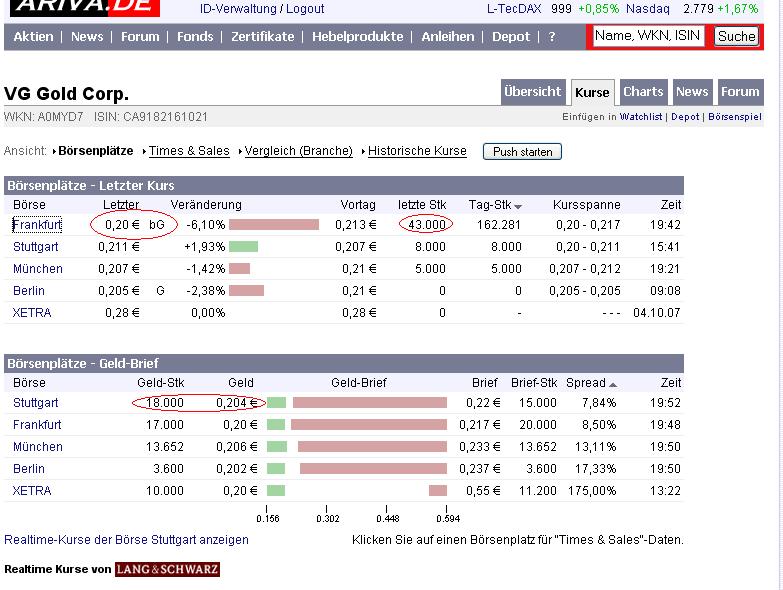This screenshot has width=783, height=590.
Task: Open Realtime-Kurse der Börse Stuttgart anzeigen
Action: 126,540
